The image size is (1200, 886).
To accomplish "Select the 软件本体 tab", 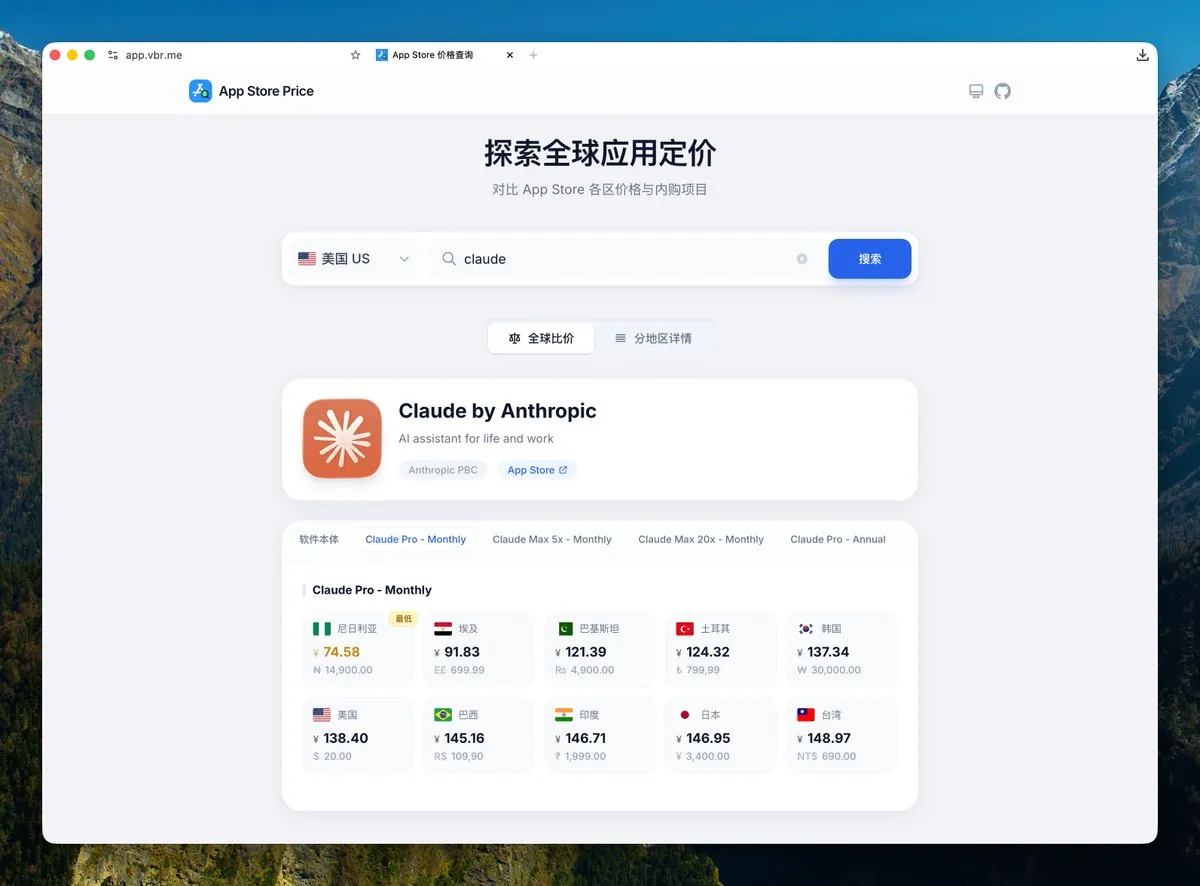I will [x=319, y=539].
